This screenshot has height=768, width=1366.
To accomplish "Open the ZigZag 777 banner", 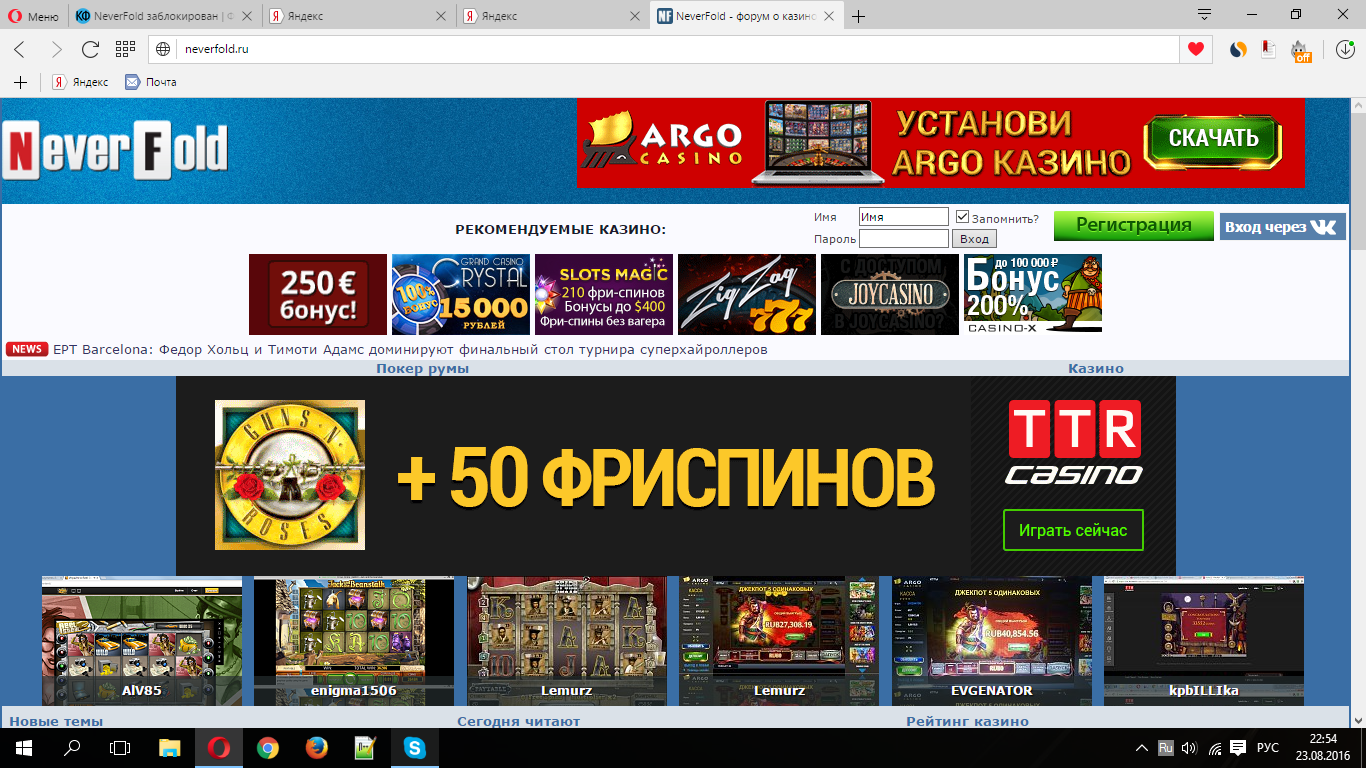I will pos(747,294).
